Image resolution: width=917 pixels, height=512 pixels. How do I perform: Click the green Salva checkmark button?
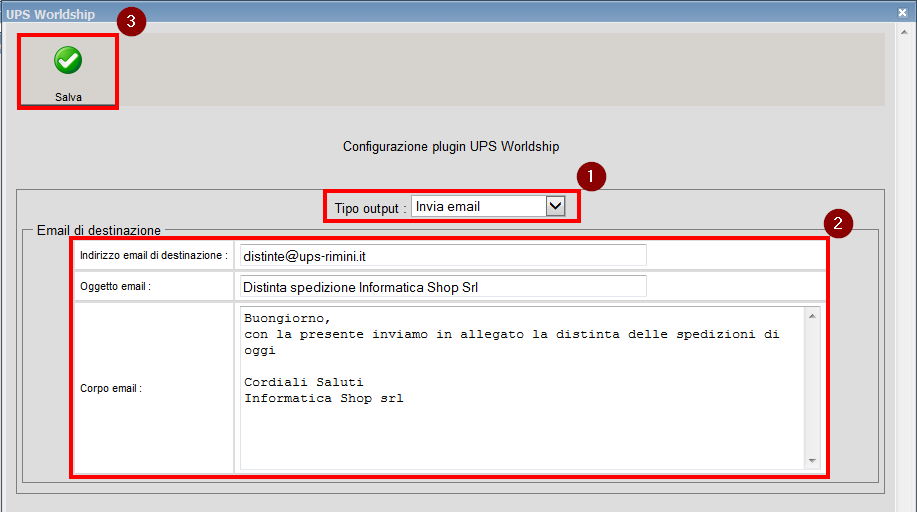68,71
